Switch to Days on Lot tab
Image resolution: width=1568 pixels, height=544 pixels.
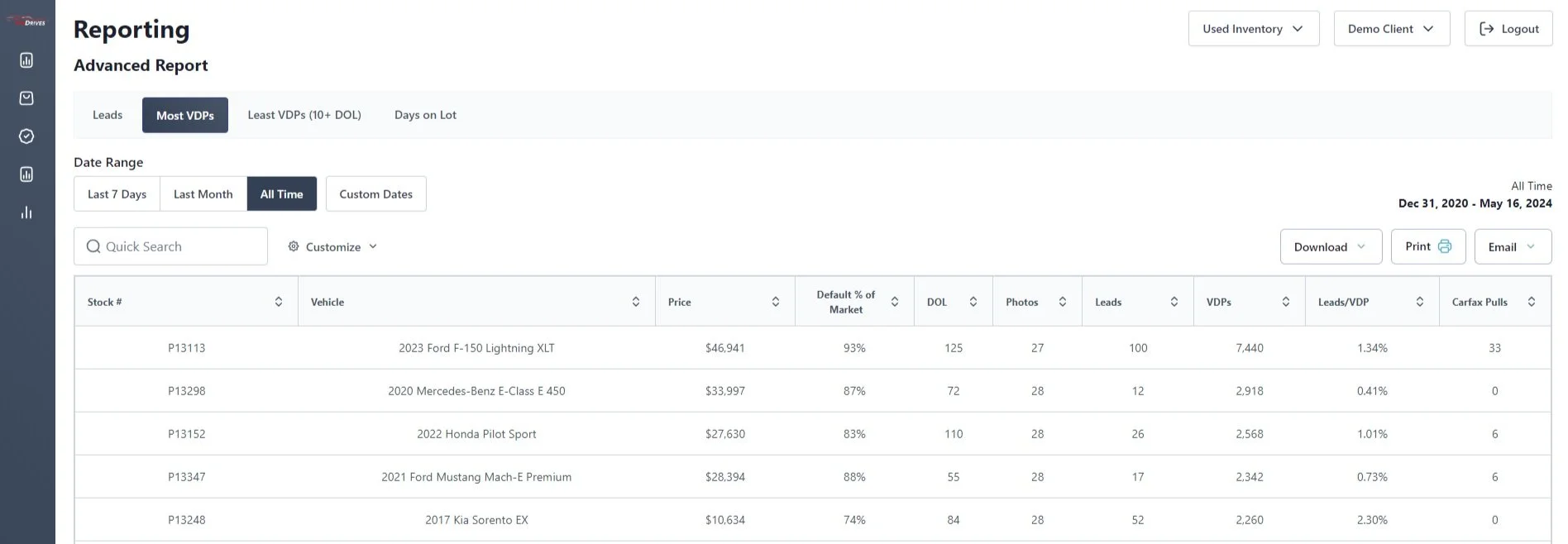[425, 115]
